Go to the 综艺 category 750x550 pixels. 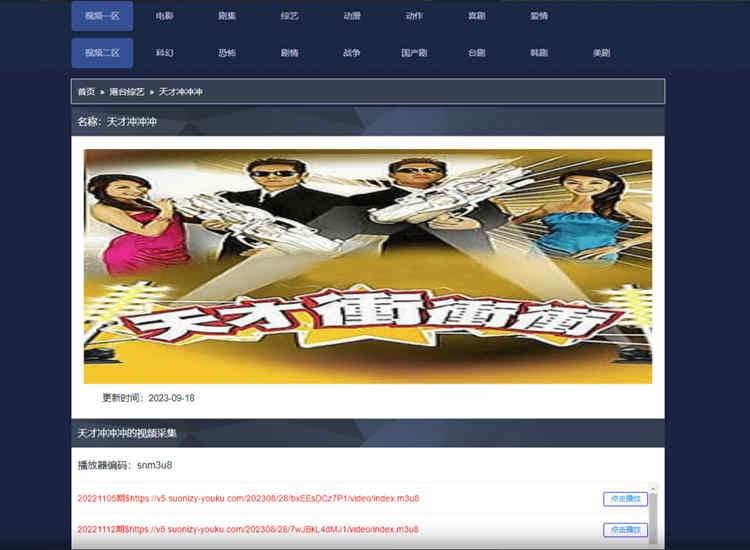(x=289, y=16)
